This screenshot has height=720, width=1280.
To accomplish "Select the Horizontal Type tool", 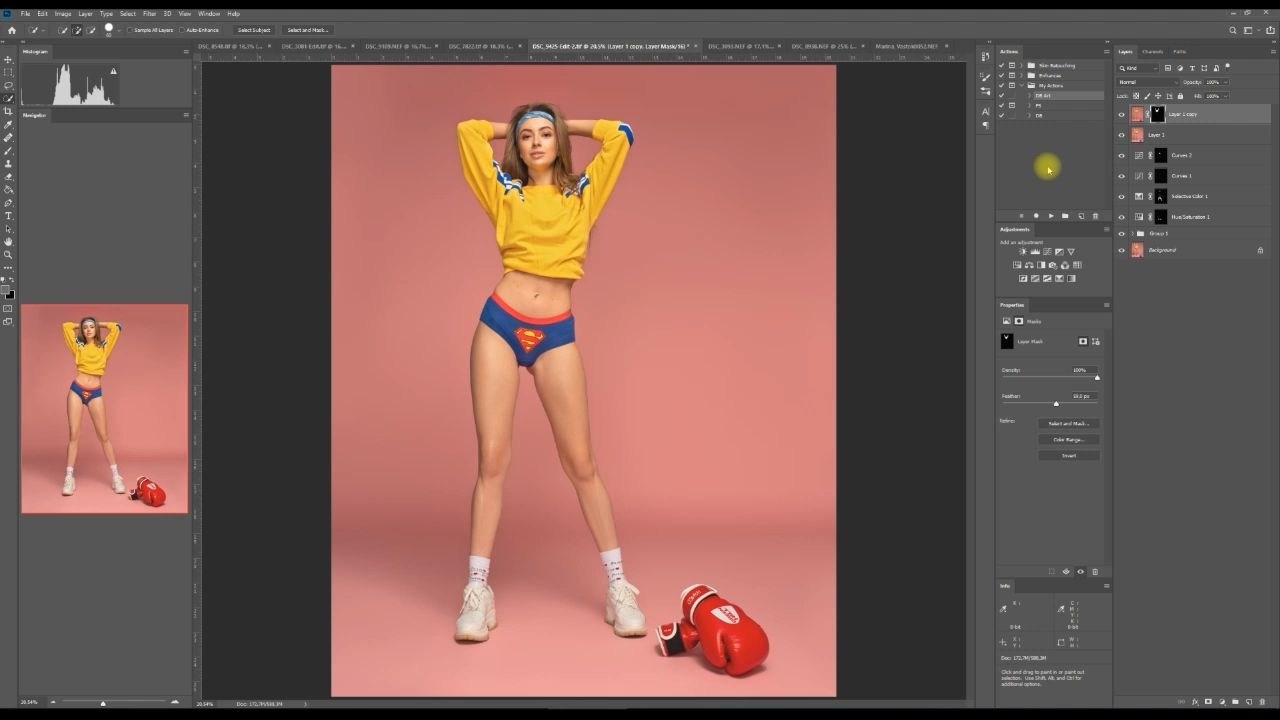I will [x=8, y=216].
